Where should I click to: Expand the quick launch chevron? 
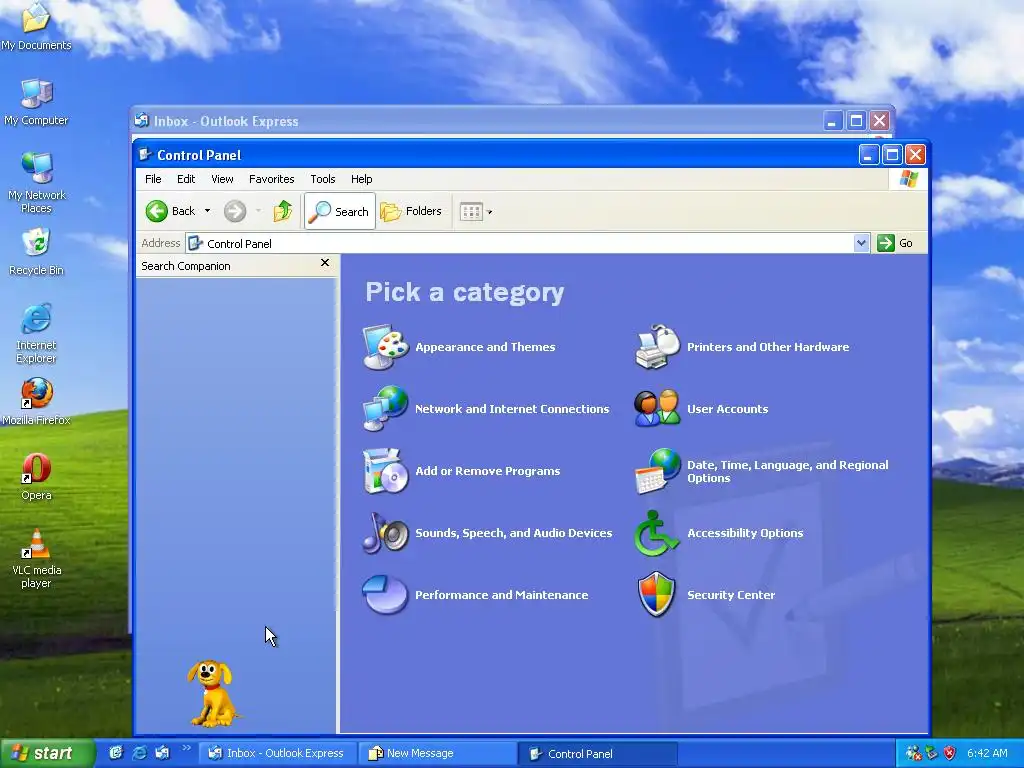click(186, 748)
